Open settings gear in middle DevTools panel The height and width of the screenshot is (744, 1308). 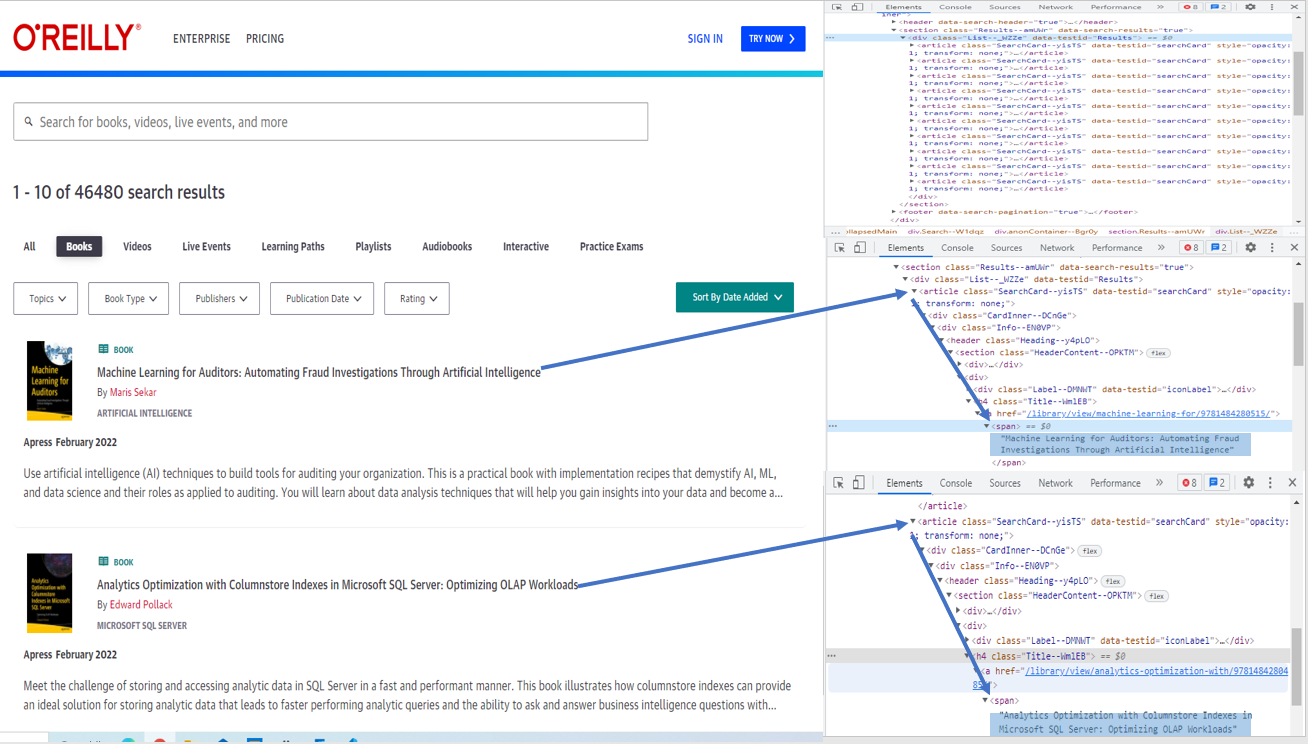(1250, 247)
